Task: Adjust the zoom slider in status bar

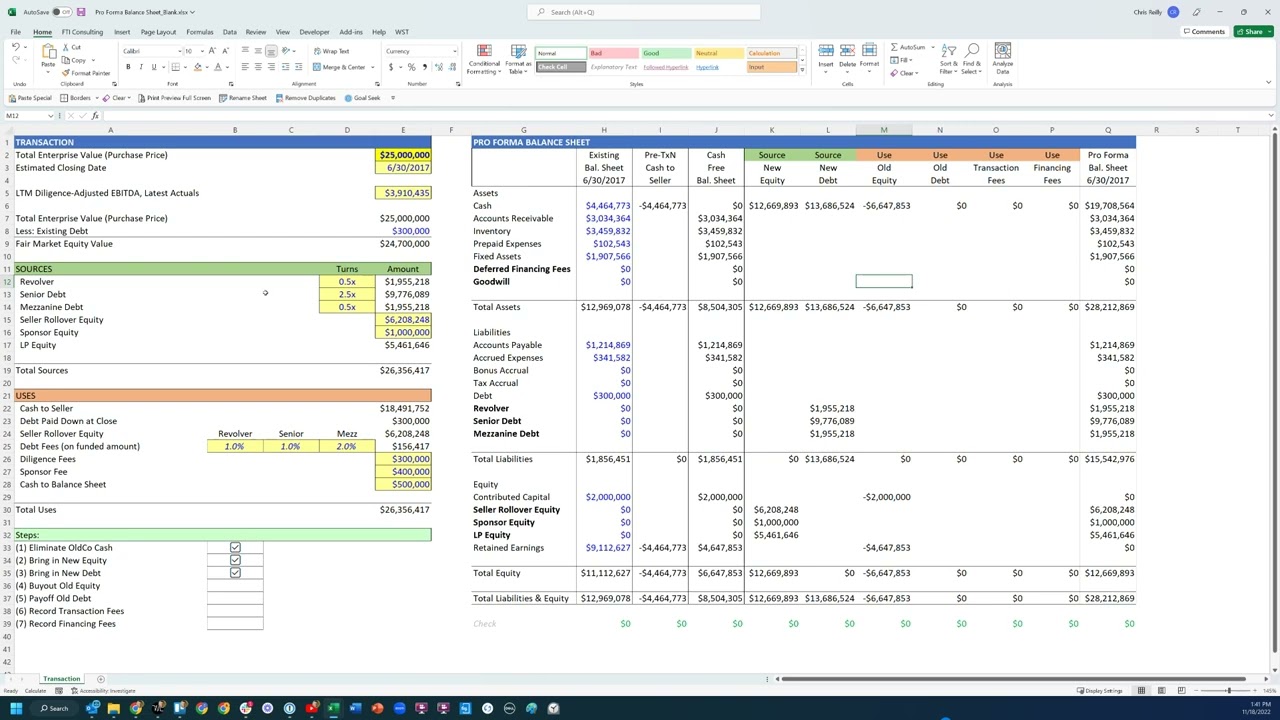Action: pyautogui.click(x=1228, y=691)
